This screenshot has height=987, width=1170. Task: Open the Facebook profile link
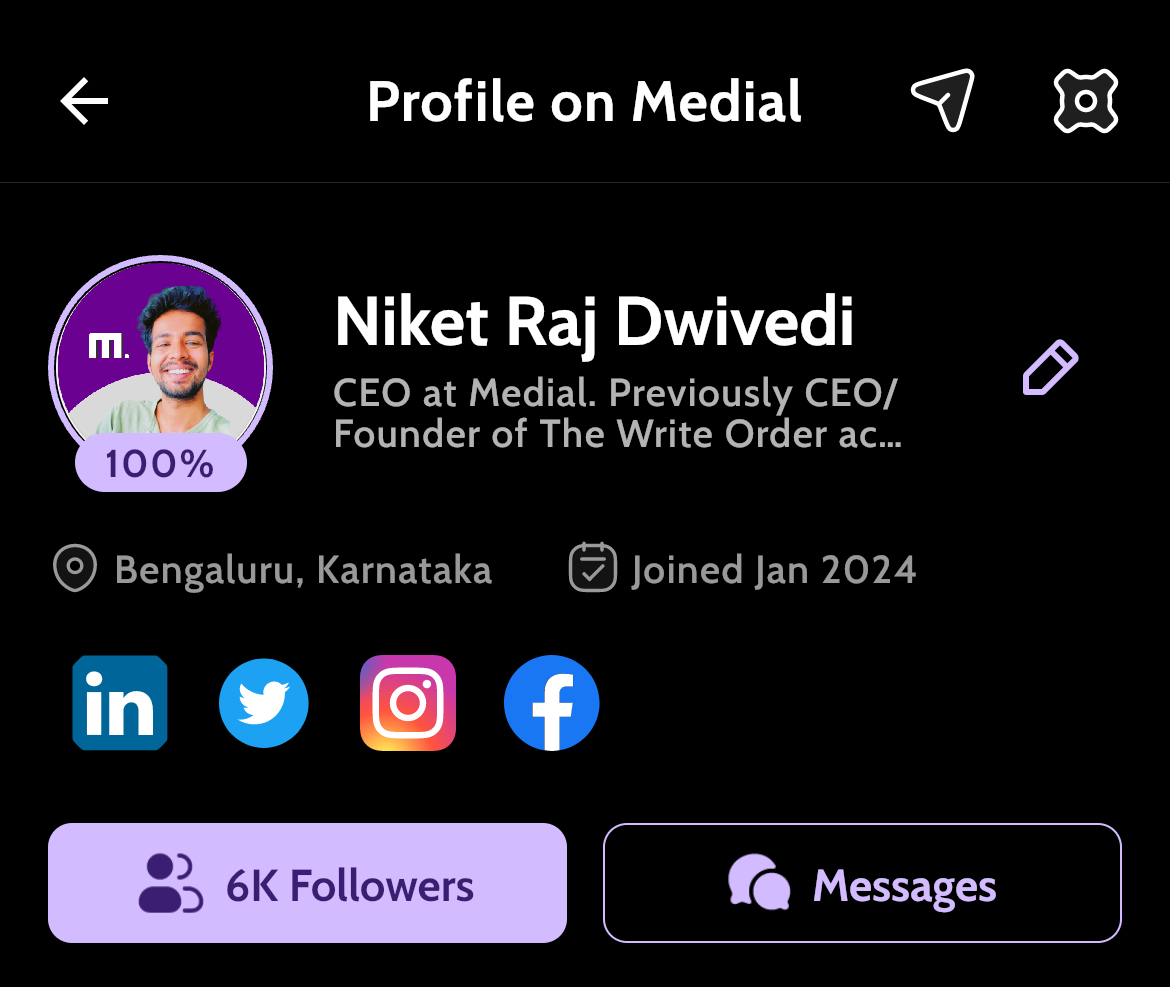tap(551, 703)
